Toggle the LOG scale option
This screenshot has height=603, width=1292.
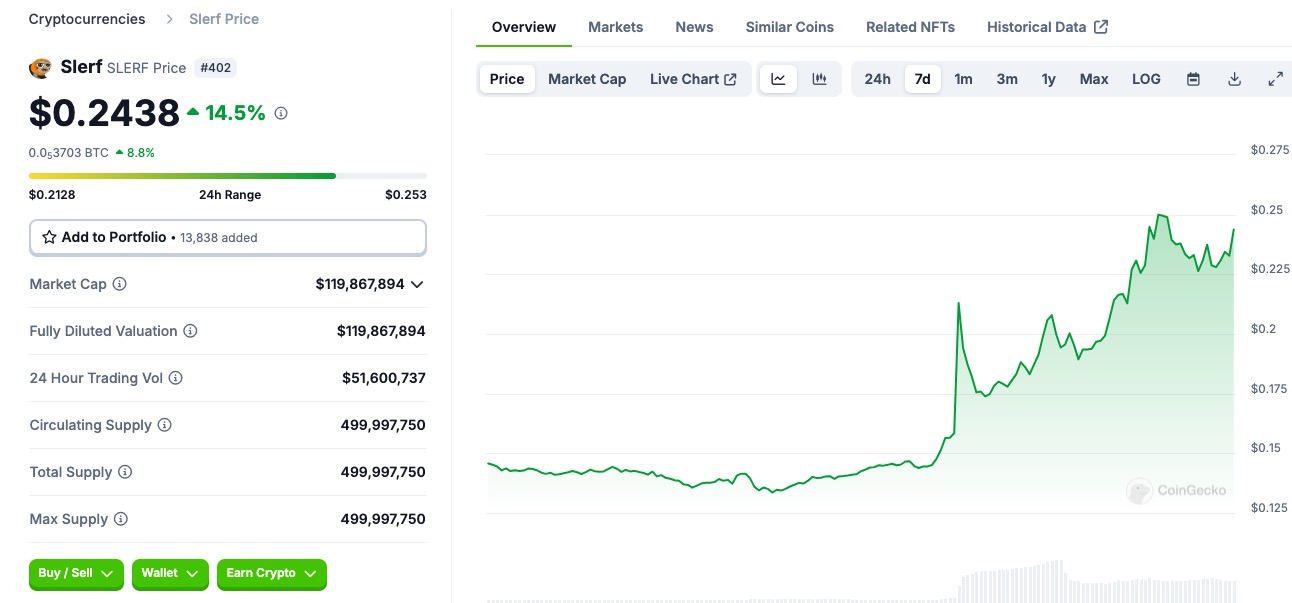(1146, 79)
